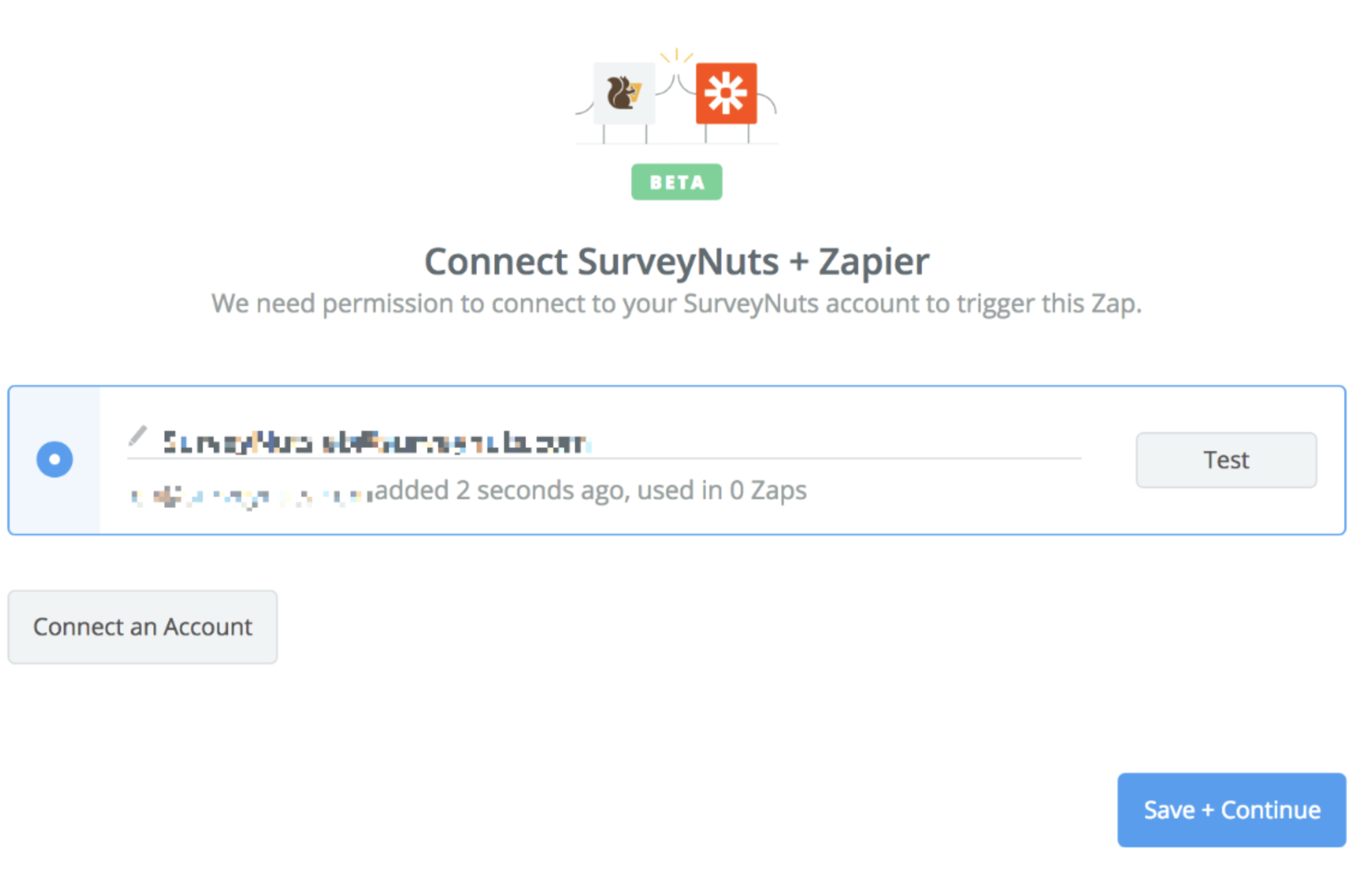Click the permission description text under heading
This screenshot has width=1372, height=882.
[x=676, y=304]
